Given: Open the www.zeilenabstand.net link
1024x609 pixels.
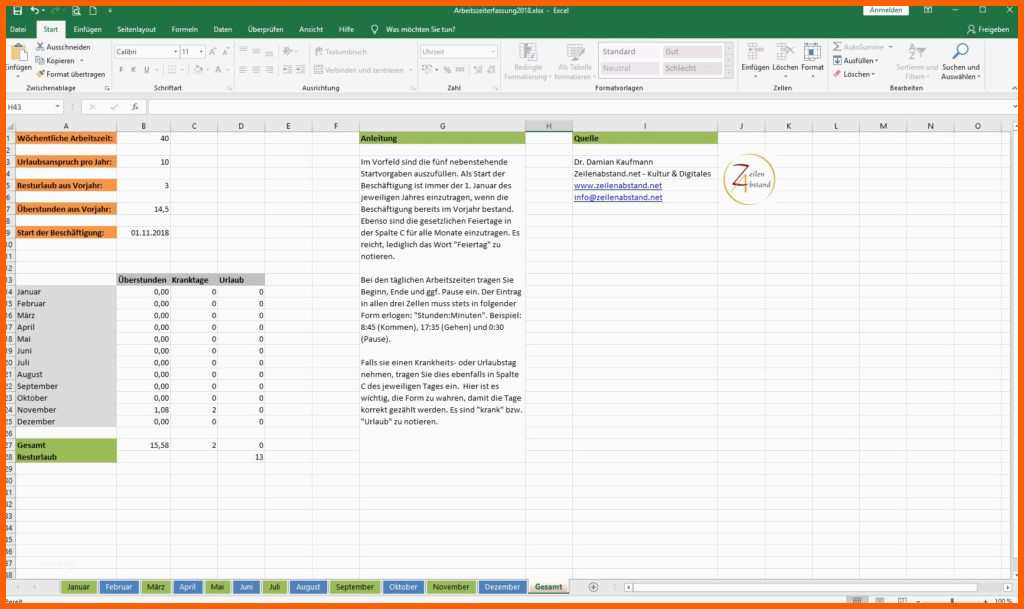Looking at the screenshot, I should [618, 185].
